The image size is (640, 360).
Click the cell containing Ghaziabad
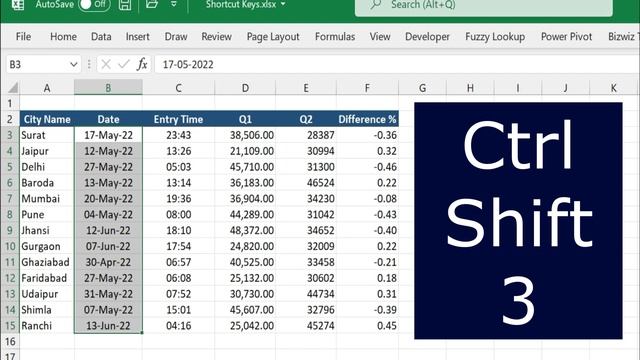click(x=47, y=262)
